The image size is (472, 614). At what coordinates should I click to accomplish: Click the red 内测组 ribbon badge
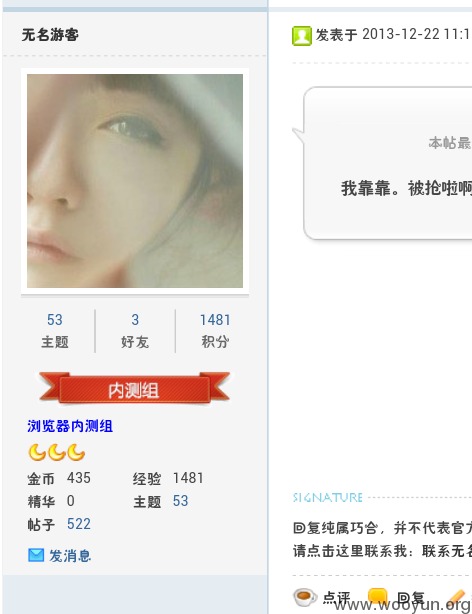tap(134, 388)
